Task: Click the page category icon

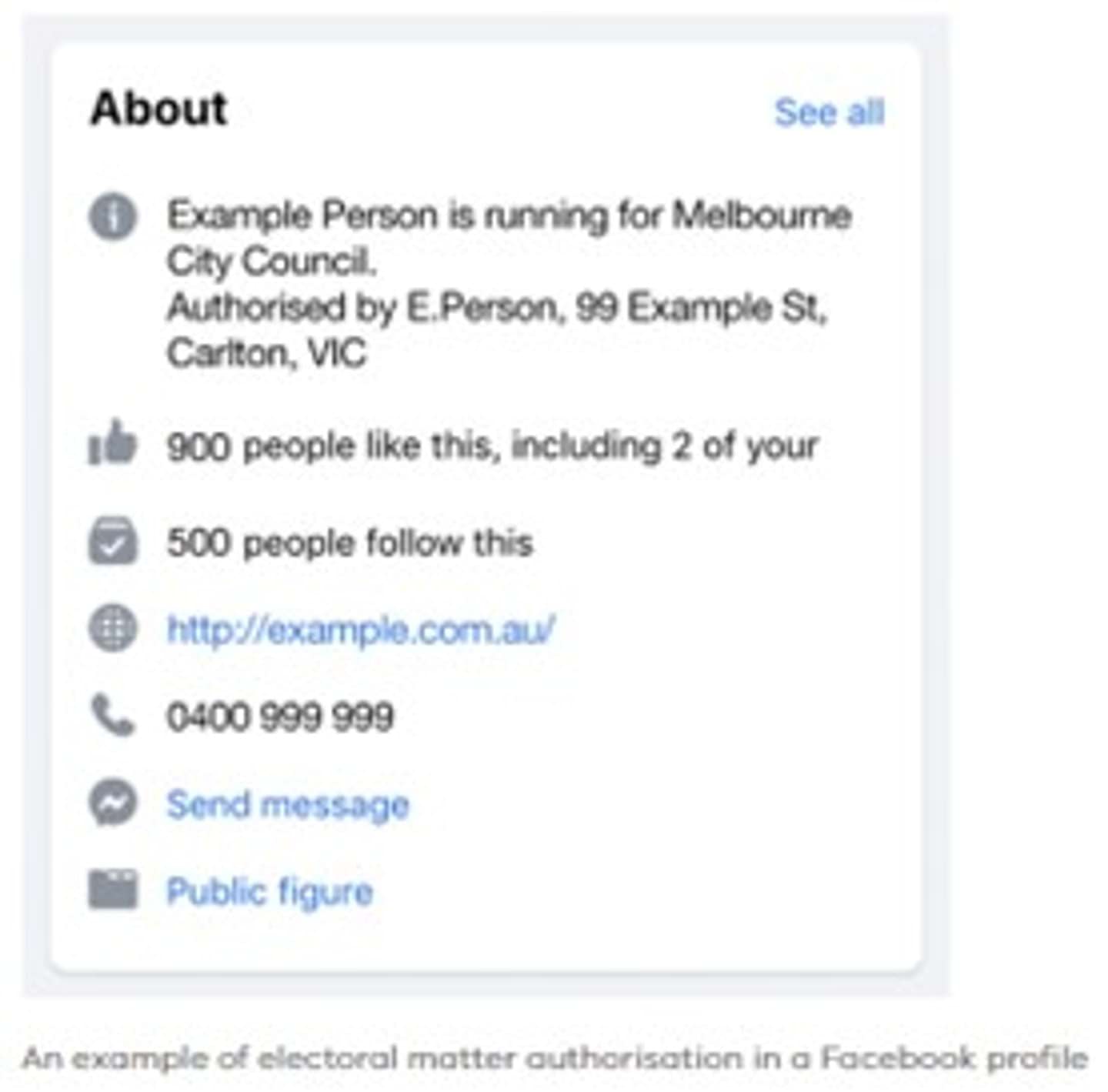Action: 113,890
